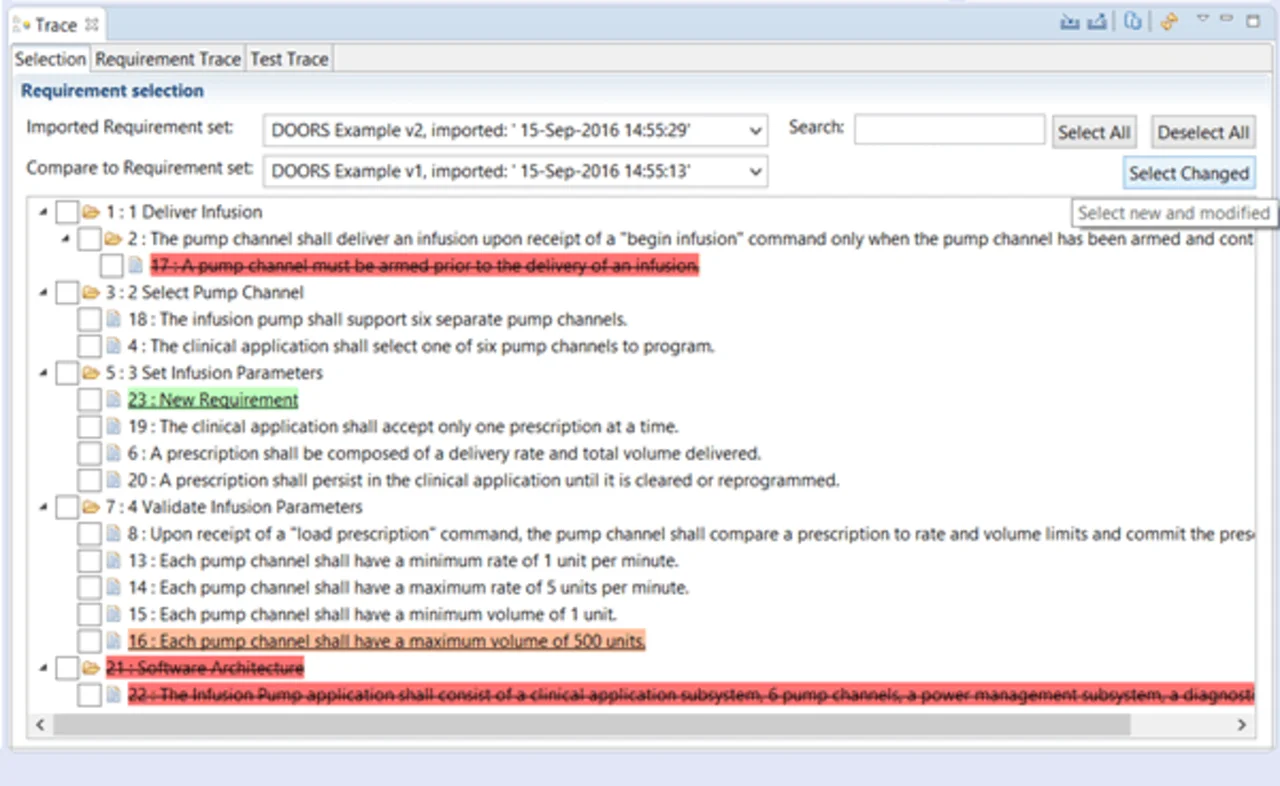Click document icon of requirement 13
The width and height of the screenshot is (1280, 786).
(x=113, y=561)
